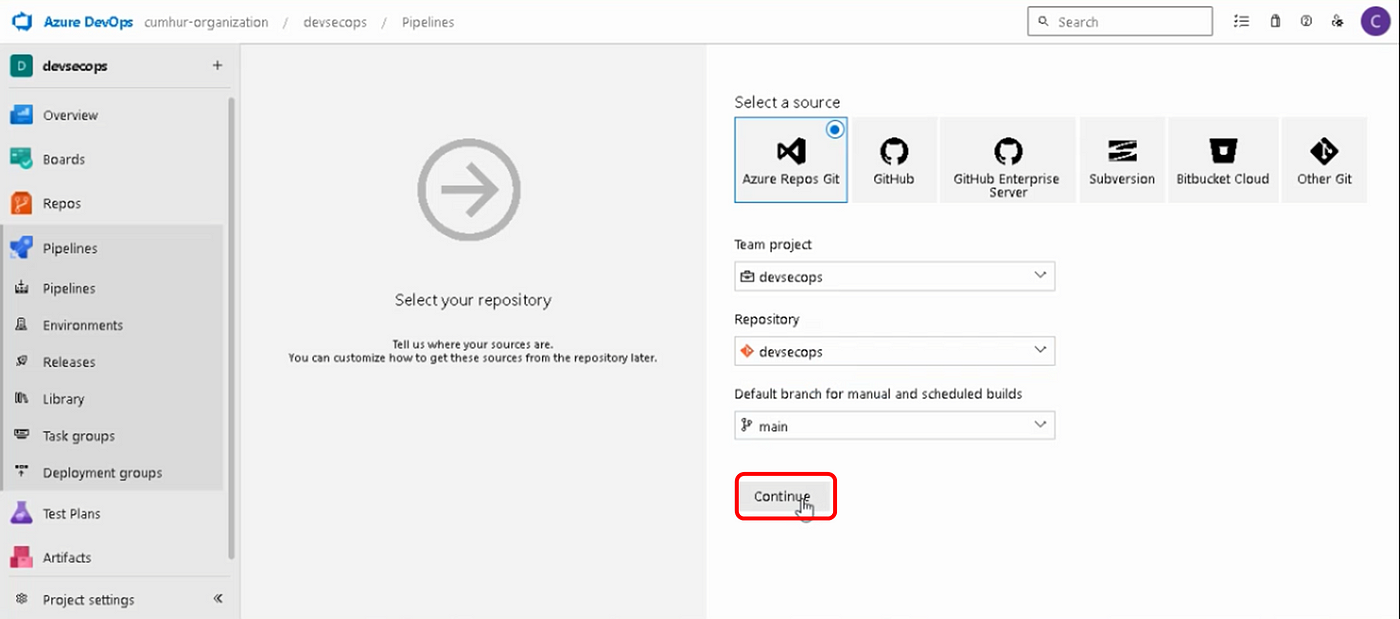Click the Overview sidebar icon
Screen dimensions: 1400x619
[21, 115]
